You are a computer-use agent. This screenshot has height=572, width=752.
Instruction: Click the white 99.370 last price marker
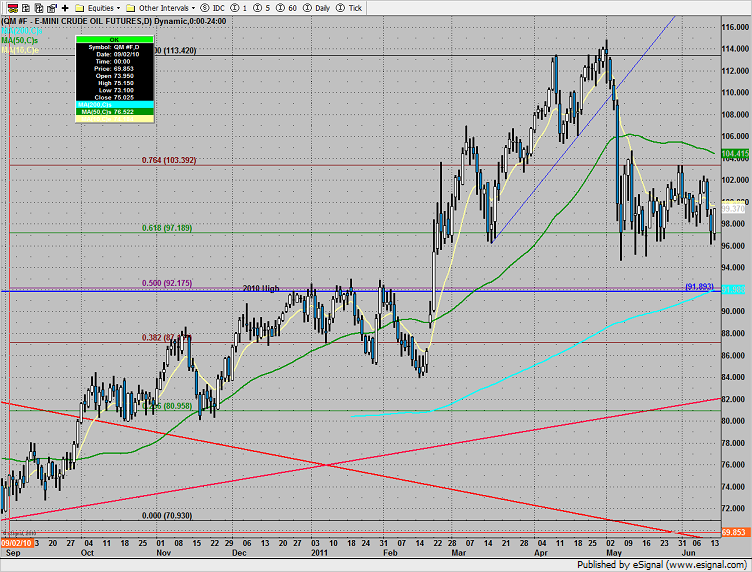tap(733, 209)
